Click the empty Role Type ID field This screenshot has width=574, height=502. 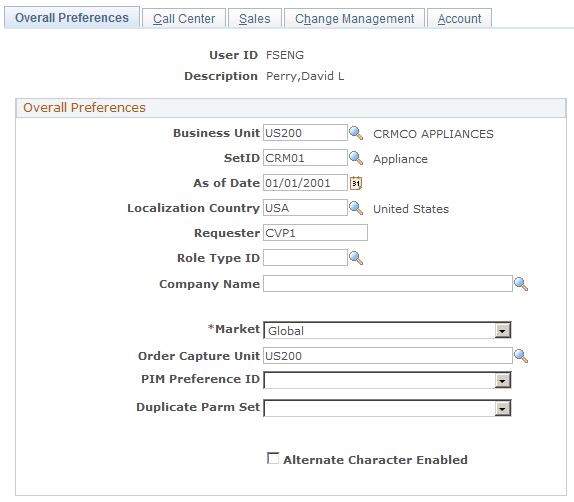305,258
